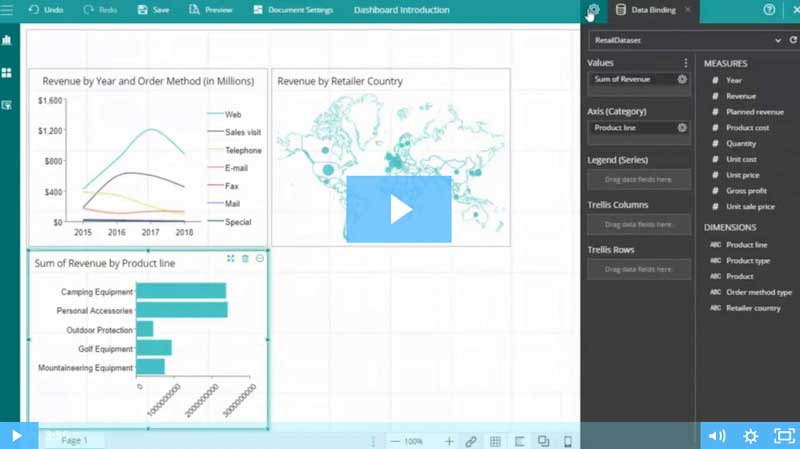Open the dashboard Preview
The width and height of the screenshot is (800, 449).
[211, 10]
